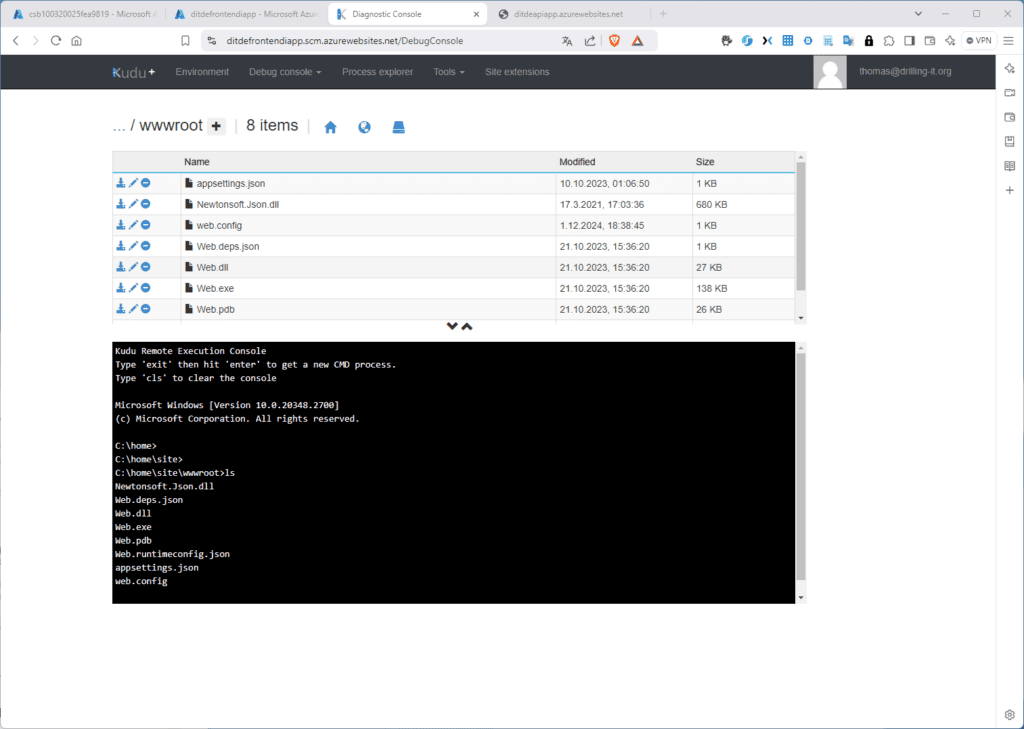This screenshot has width=1024, height=729.
Task: Edit Web.exe with the pencil icon
Action: click(133, 287)
